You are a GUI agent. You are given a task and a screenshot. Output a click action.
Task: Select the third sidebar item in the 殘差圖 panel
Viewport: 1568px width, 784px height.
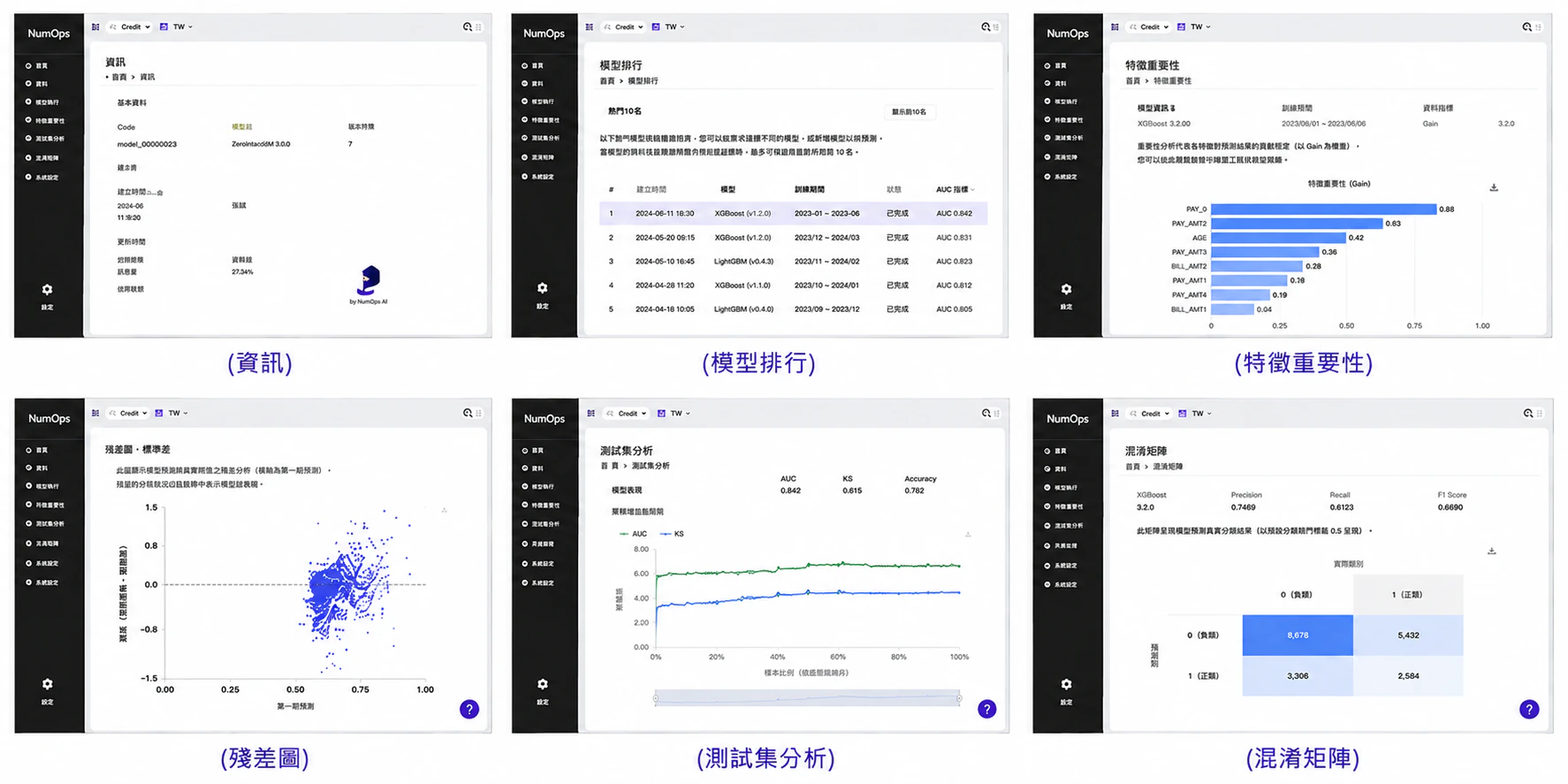tap(42, 486)
